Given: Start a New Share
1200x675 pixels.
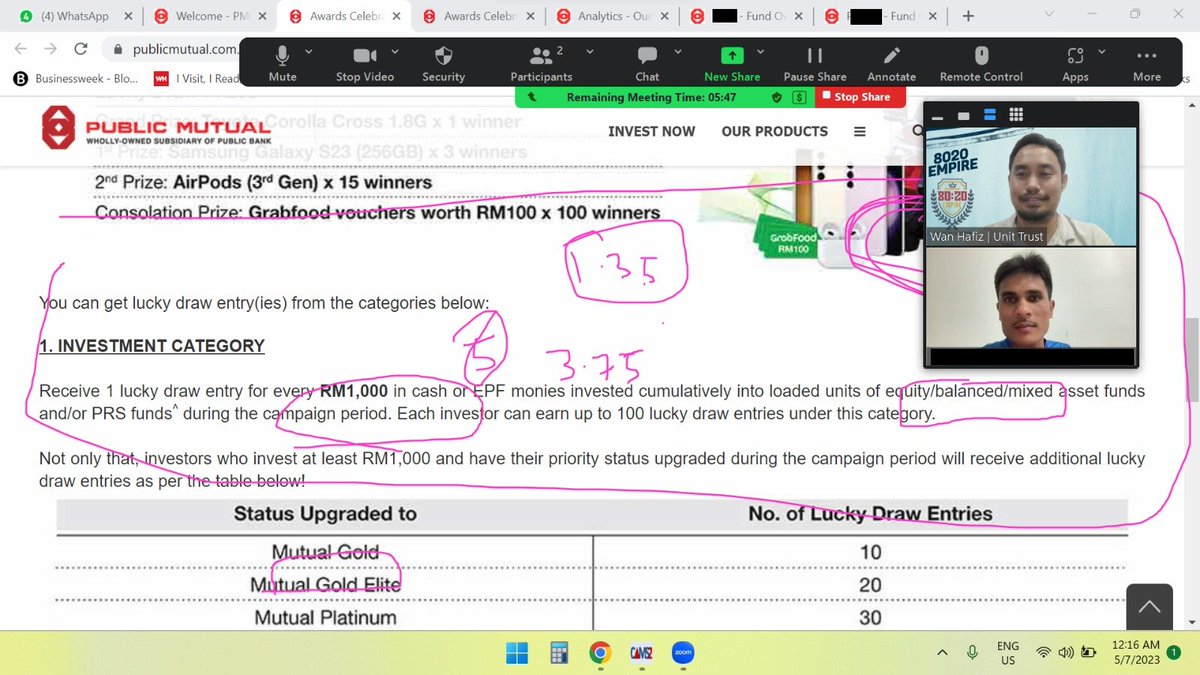Looking at the screenshot, I should point(732,63).
